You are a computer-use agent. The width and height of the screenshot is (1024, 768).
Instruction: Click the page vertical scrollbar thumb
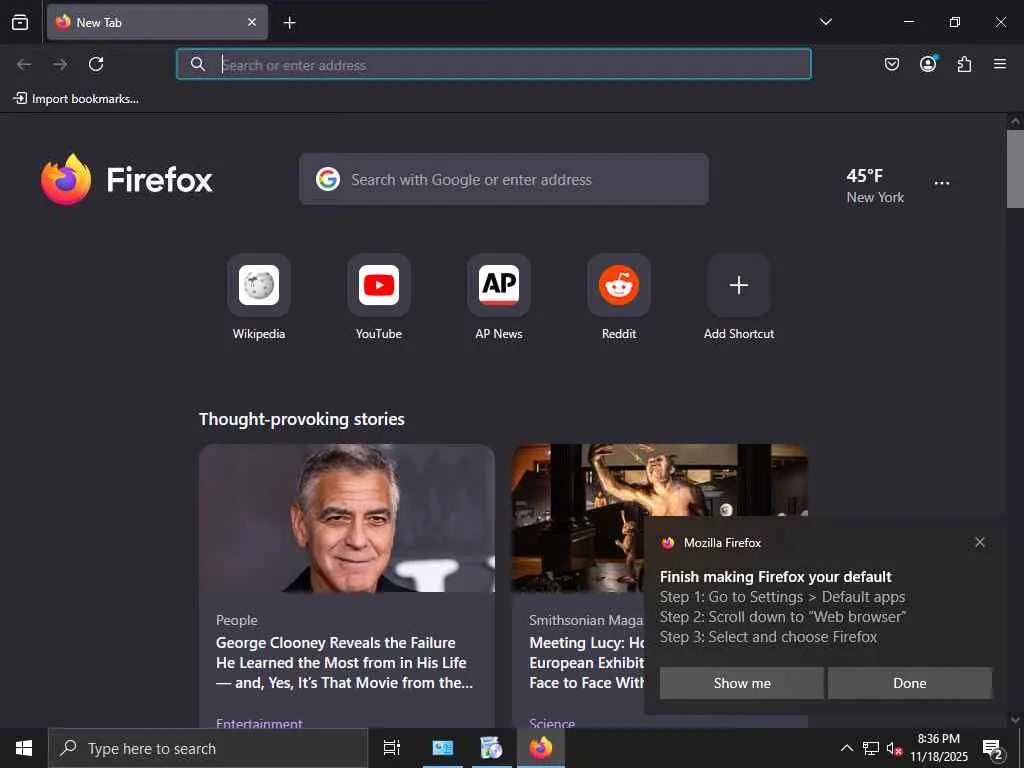pos(1015,168)
